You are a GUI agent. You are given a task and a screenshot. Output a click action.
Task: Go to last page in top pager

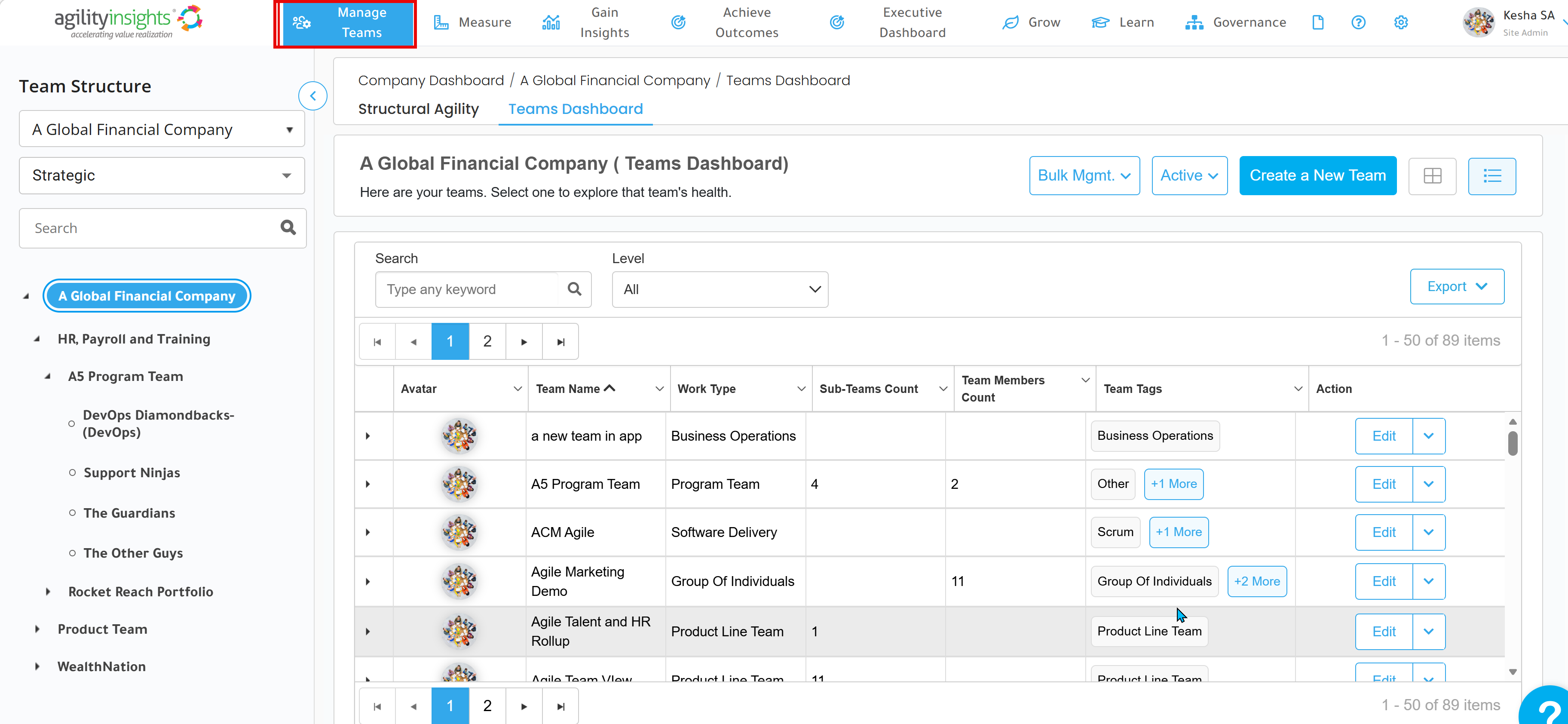click(x=560, y=342)
